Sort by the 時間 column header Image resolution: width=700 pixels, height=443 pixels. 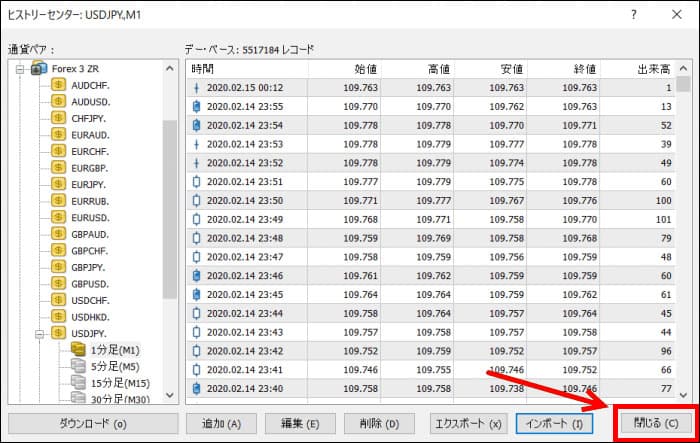(247, 69)
